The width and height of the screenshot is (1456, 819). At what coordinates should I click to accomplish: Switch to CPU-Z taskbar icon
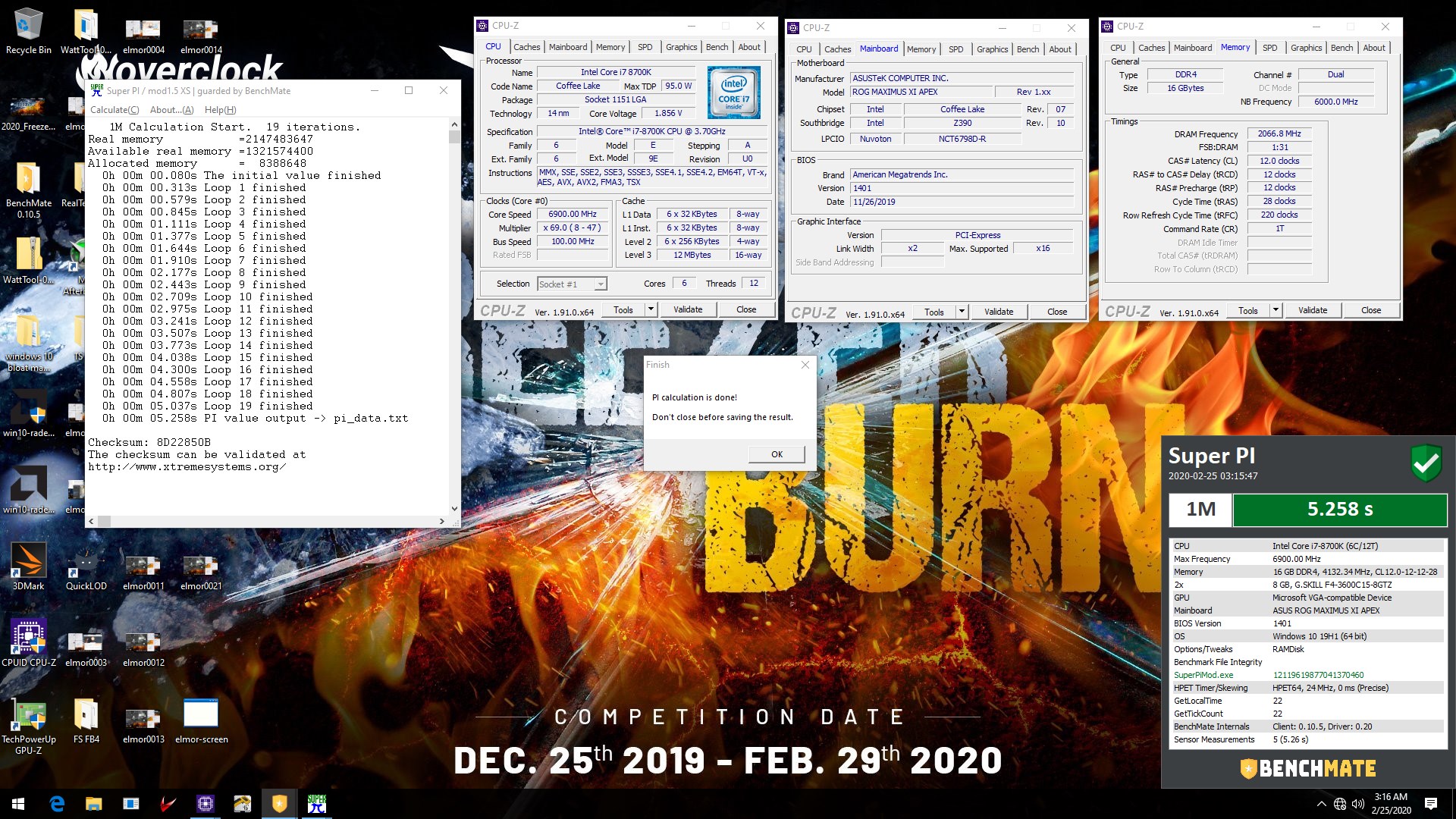point(205,804)
